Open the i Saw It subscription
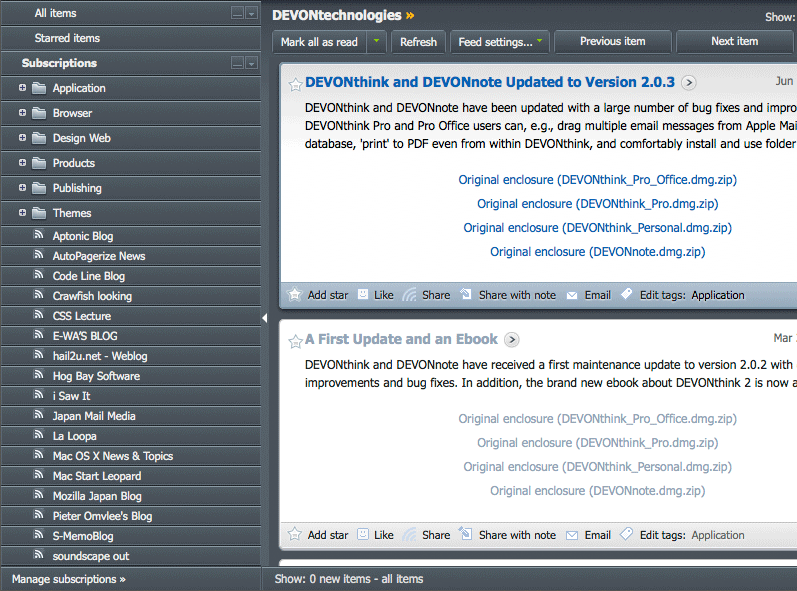The width and height of the screenshot is (797, 591). coord(131,396)
